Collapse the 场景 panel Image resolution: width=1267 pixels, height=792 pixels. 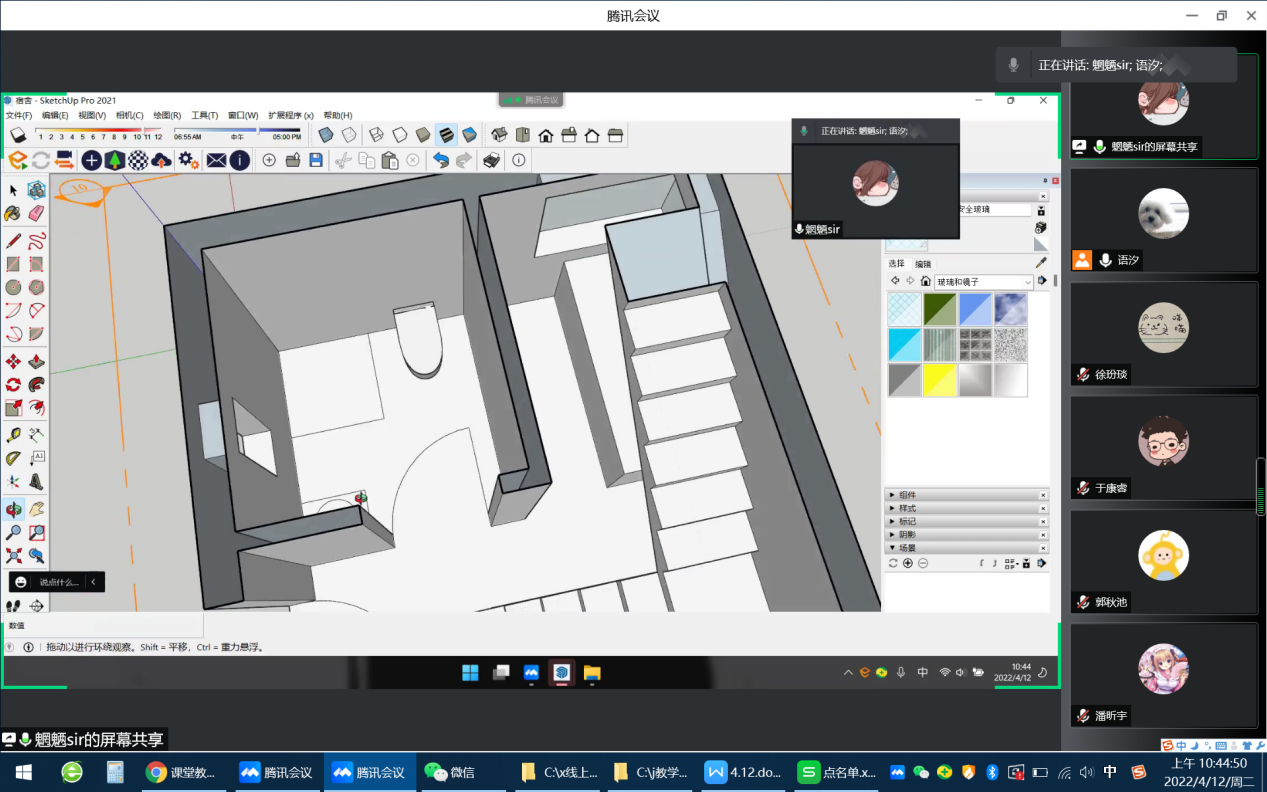click(892, 548)
